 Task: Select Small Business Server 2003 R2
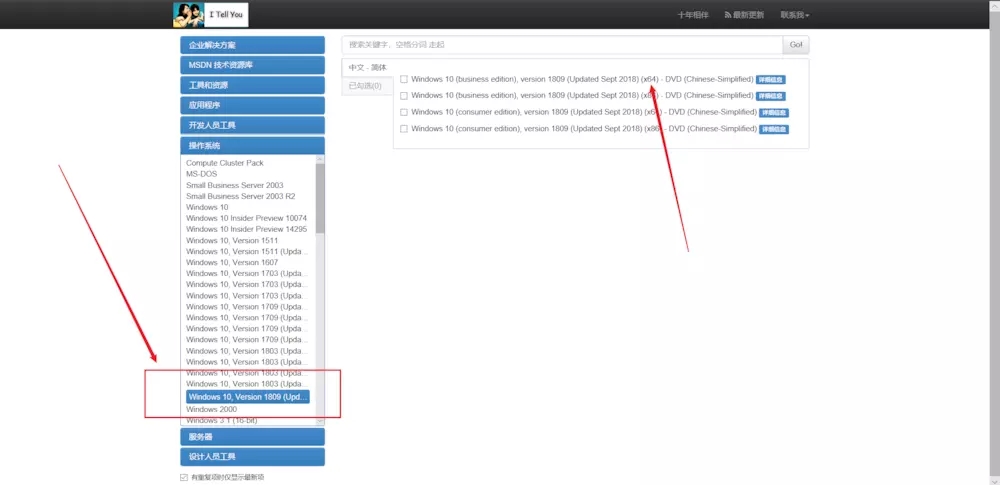click(240, 197)
